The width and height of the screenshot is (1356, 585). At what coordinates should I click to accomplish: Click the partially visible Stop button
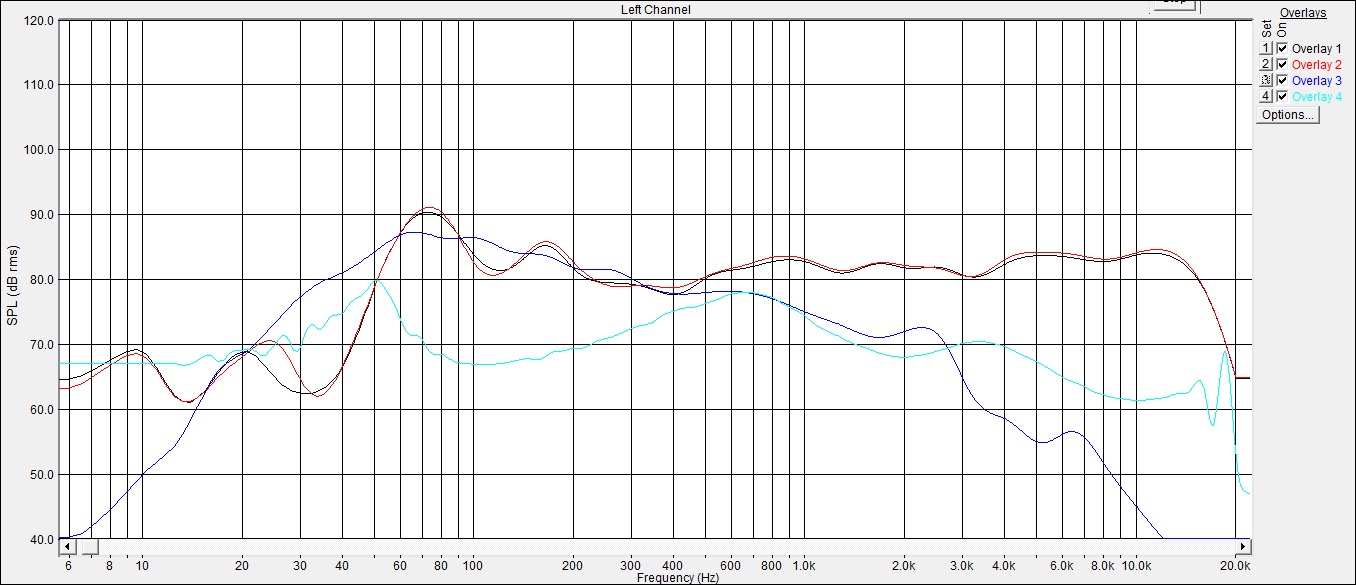coord(1174,4)
